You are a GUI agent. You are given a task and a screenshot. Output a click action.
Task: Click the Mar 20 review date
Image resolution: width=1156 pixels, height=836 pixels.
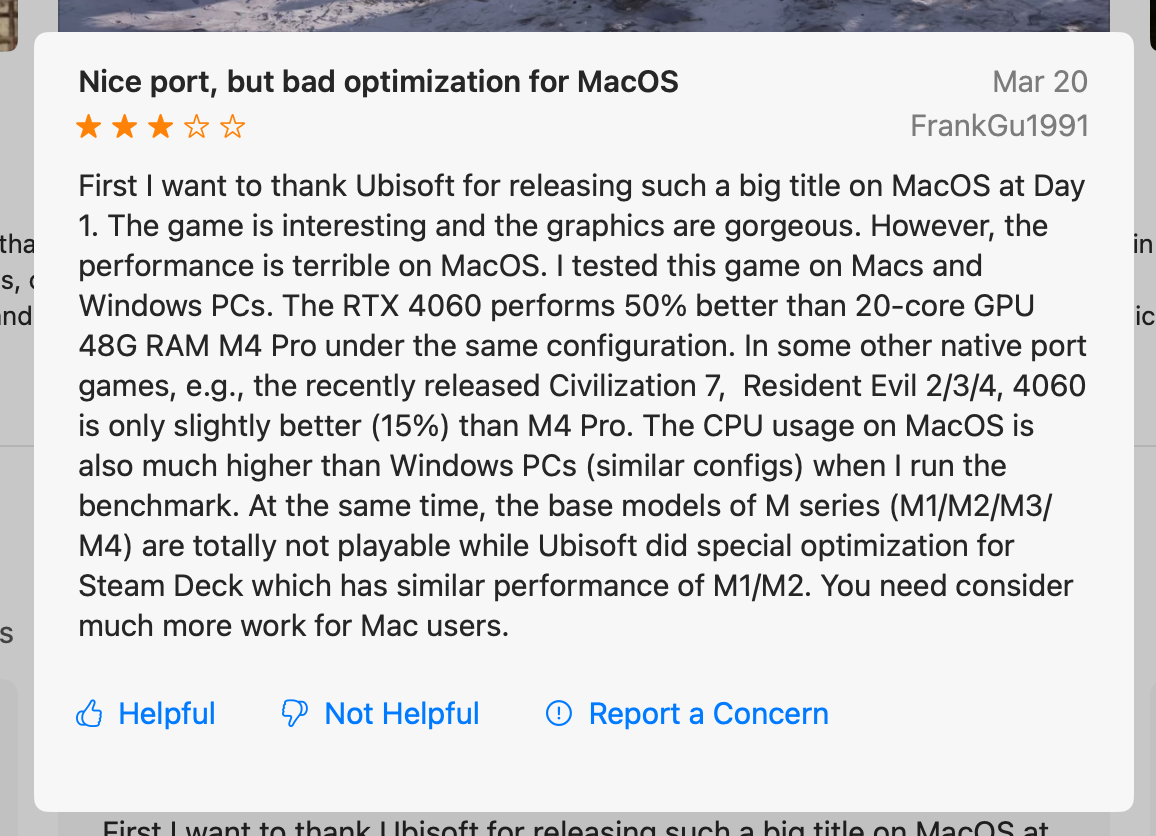point(1040,81)
